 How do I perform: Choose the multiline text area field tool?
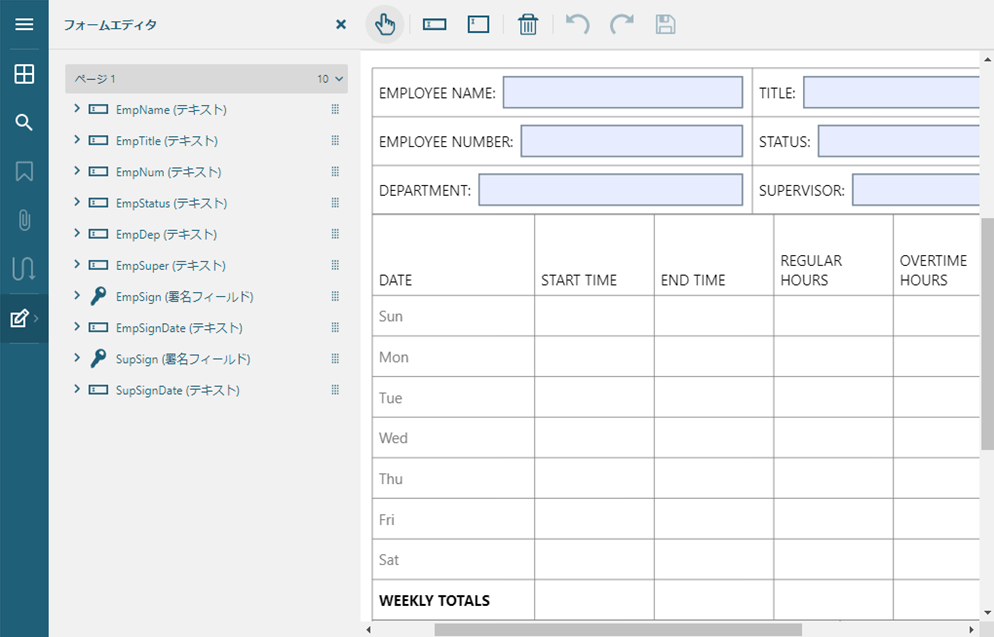coord(479,25)
